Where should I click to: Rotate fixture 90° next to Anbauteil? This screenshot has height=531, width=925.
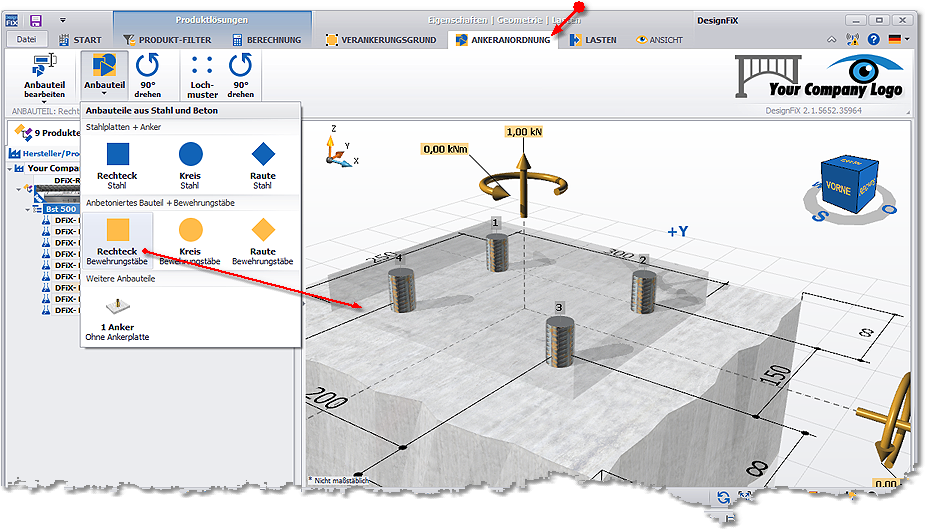[147, 75]
